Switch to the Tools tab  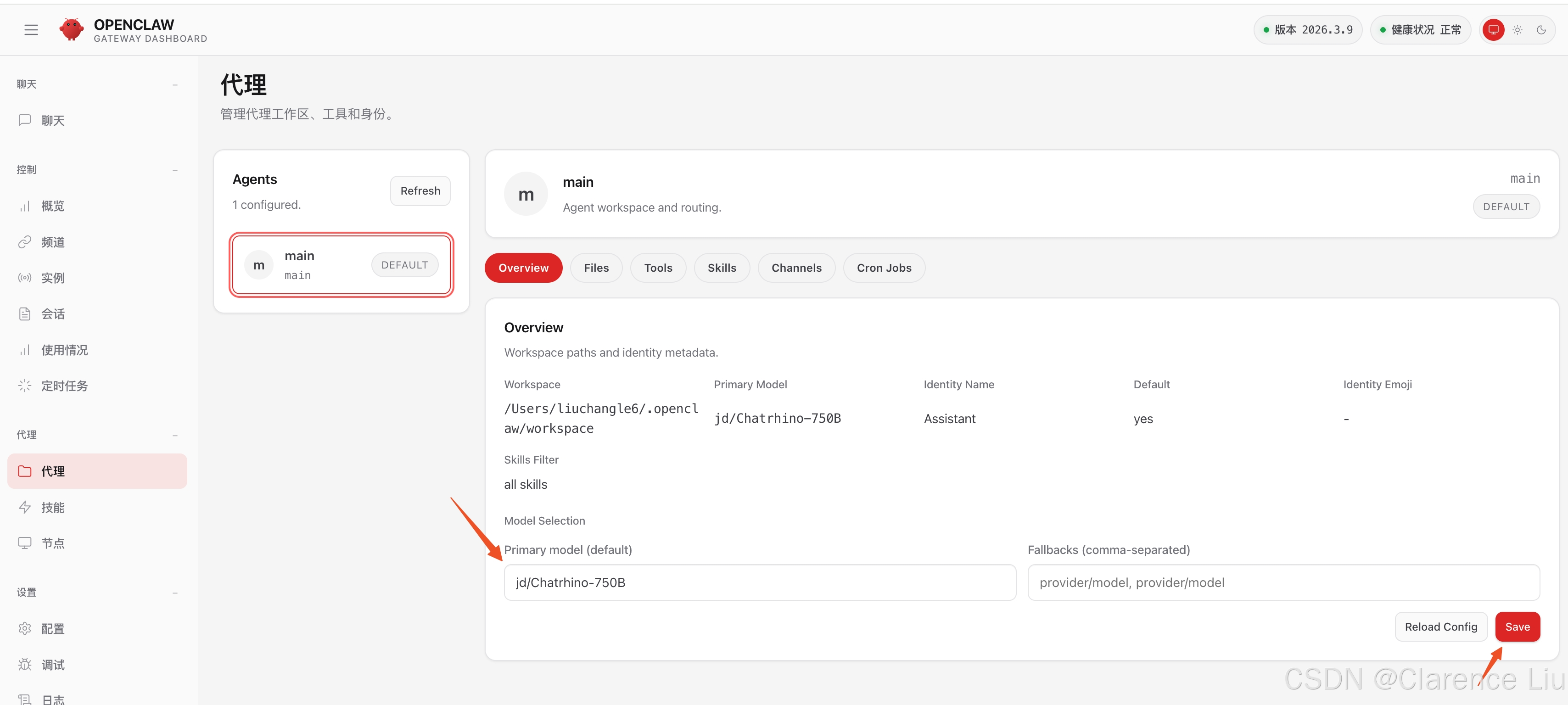[658, 268]
